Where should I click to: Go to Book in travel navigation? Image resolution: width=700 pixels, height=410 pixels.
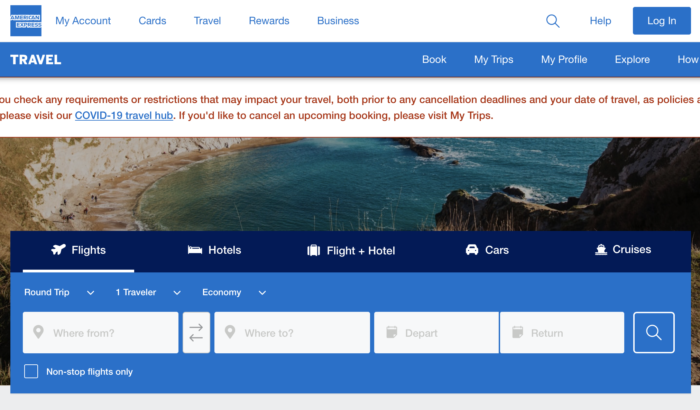(x=434, y=59)
